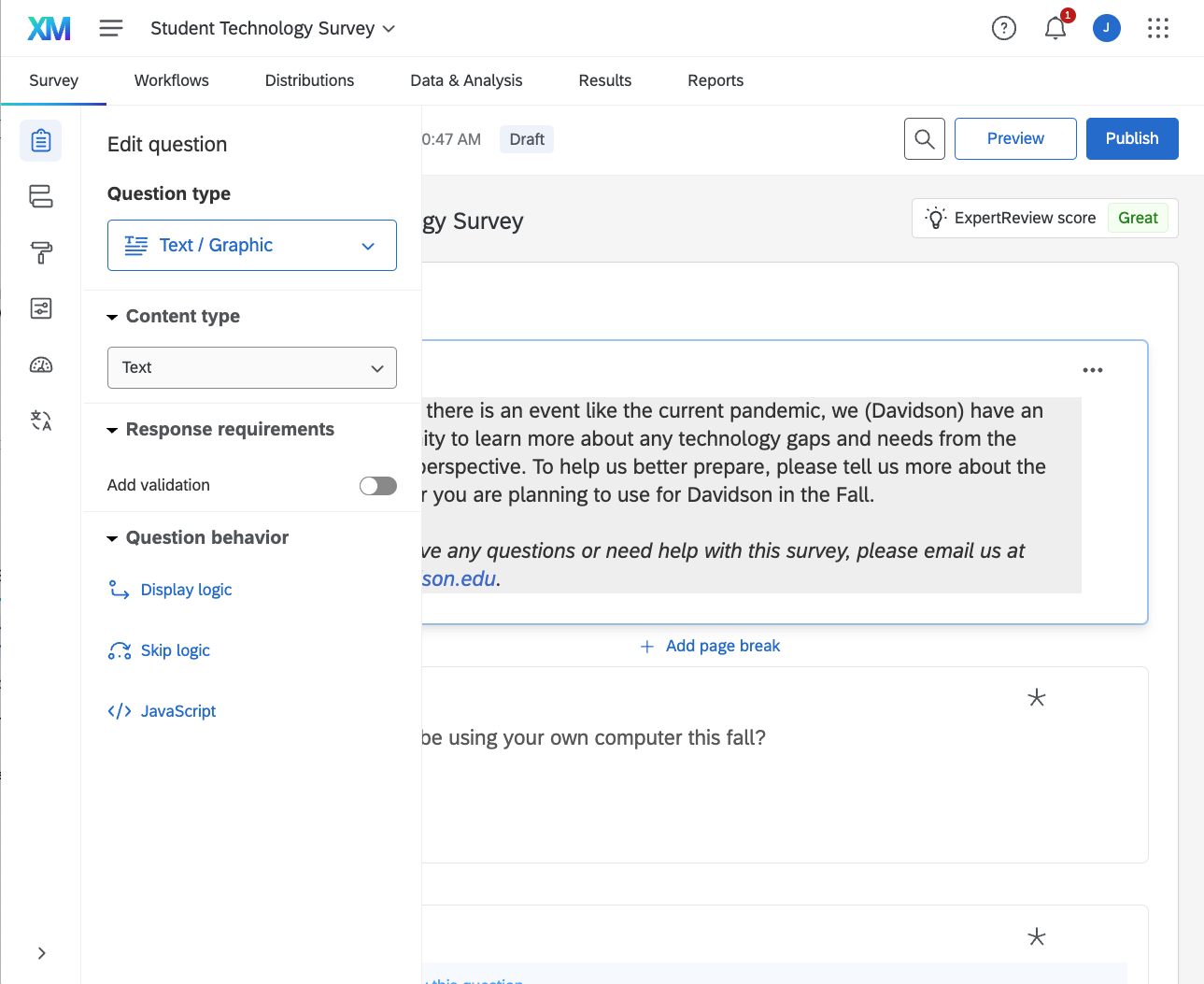Open the Translations sidebar icon
1204x984 pixels.
tap(41, 421)
